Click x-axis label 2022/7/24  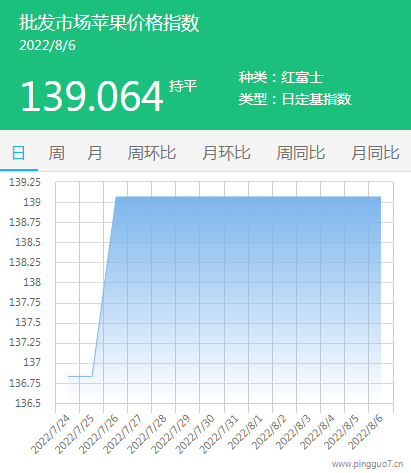(50, 434)
